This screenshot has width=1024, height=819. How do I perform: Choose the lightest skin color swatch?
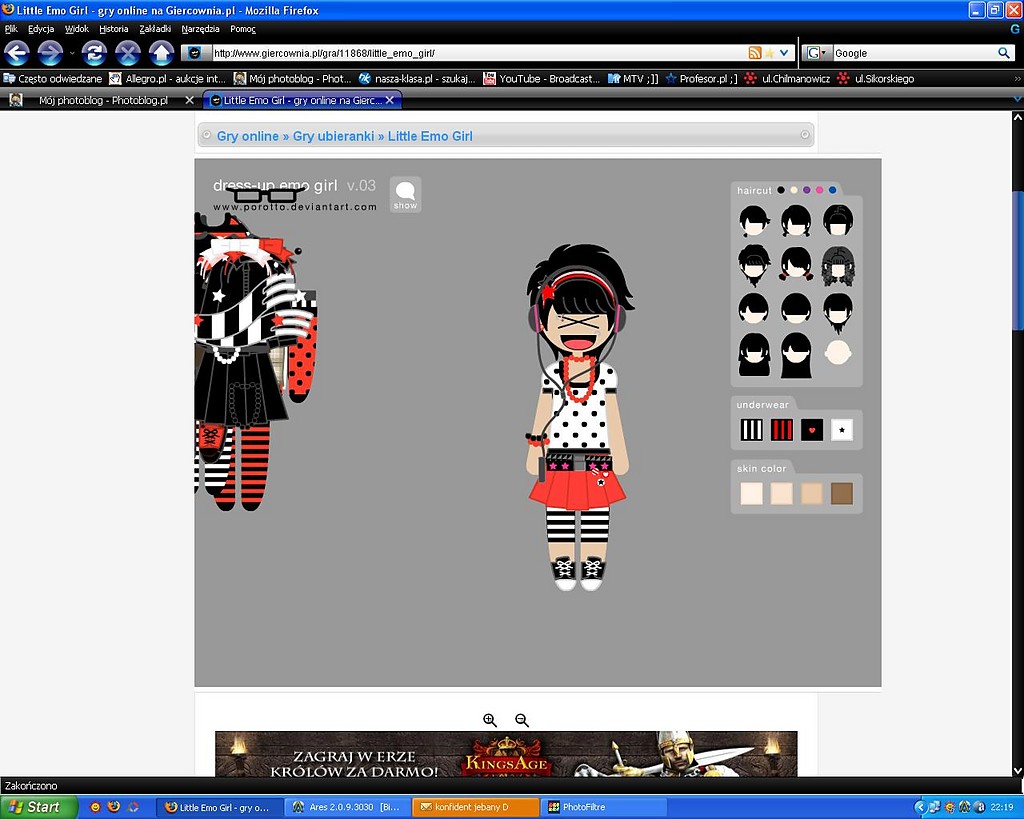click(x=752, y=494)
